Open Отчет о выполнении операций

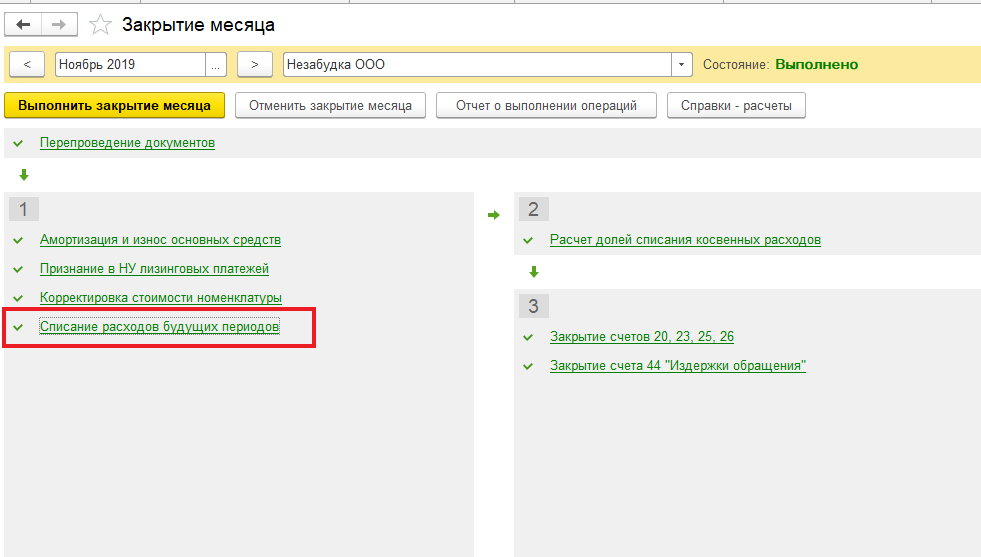click(546, 106)
